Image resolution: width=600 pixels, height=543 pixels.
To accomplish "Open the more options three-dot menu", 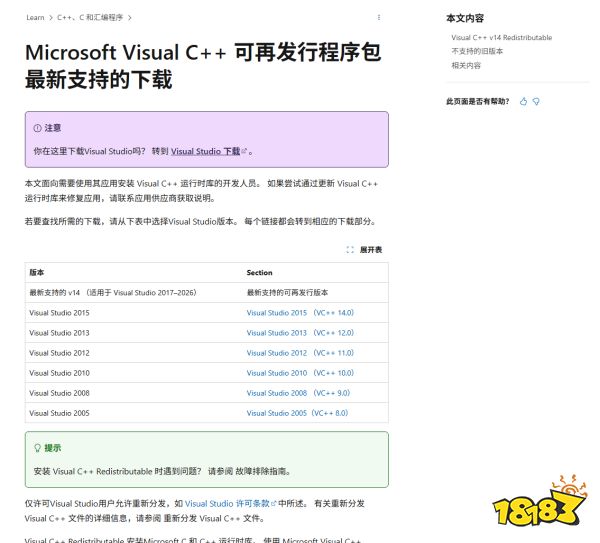I will [379, 18].
